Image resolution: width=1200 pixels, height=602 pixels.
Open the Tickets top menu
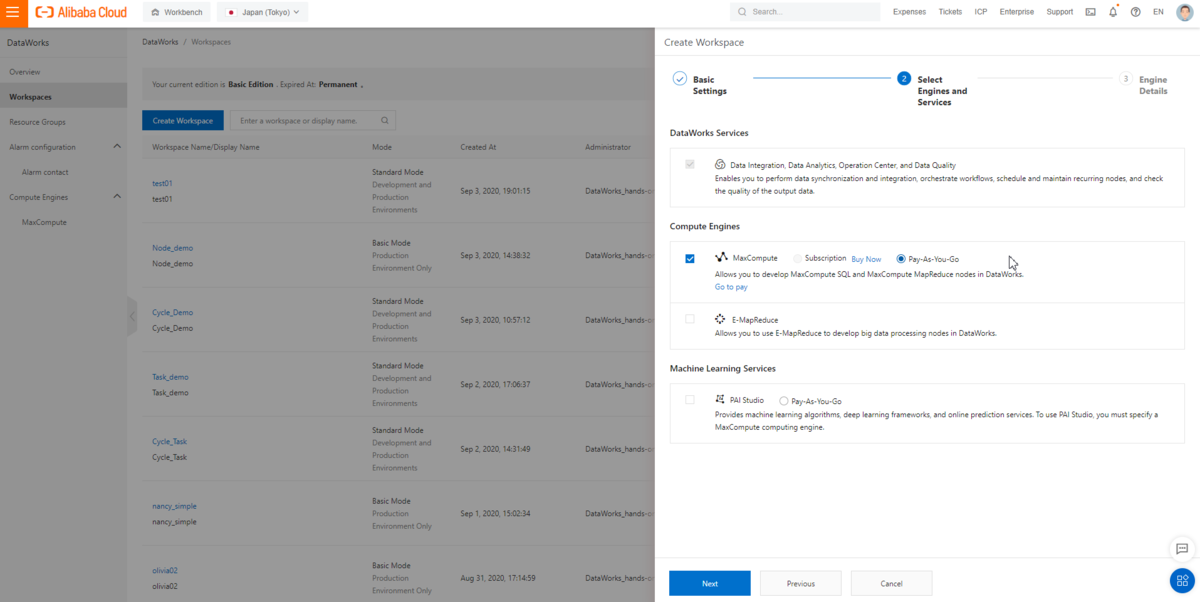click(x=950, y=12)
